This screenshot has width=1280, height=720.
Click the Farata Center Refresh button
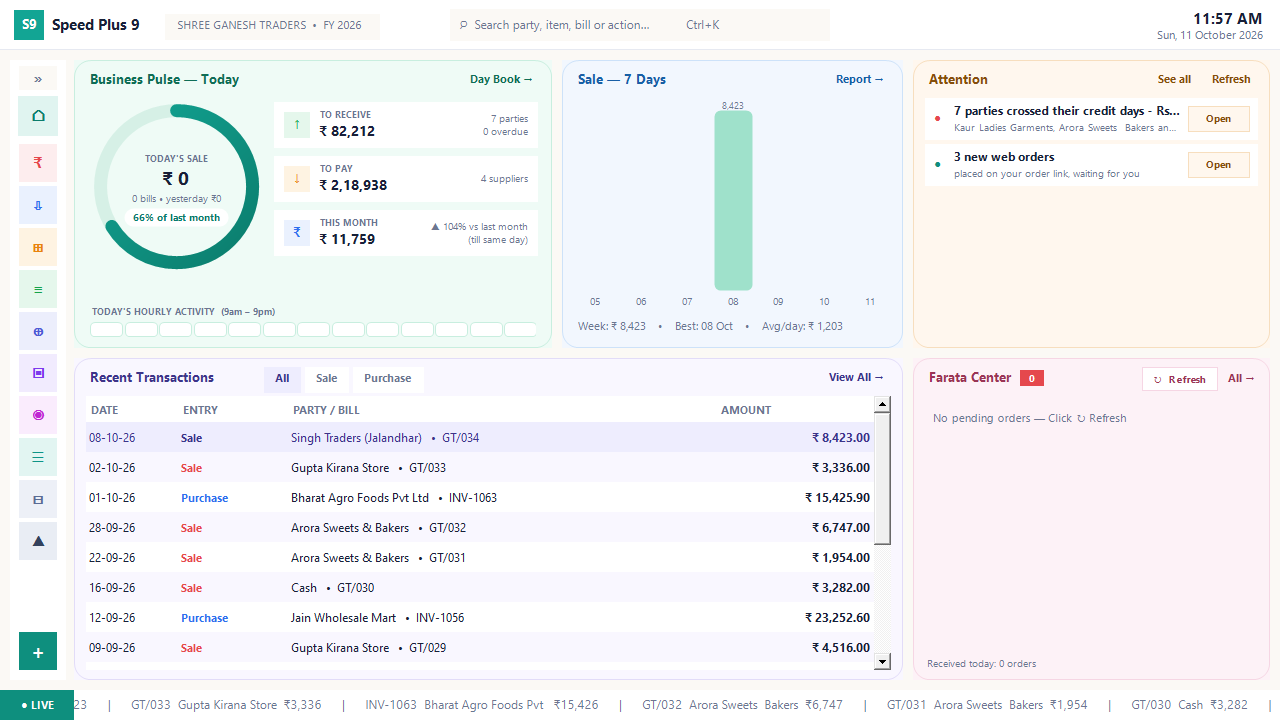tap(1180, 379)
